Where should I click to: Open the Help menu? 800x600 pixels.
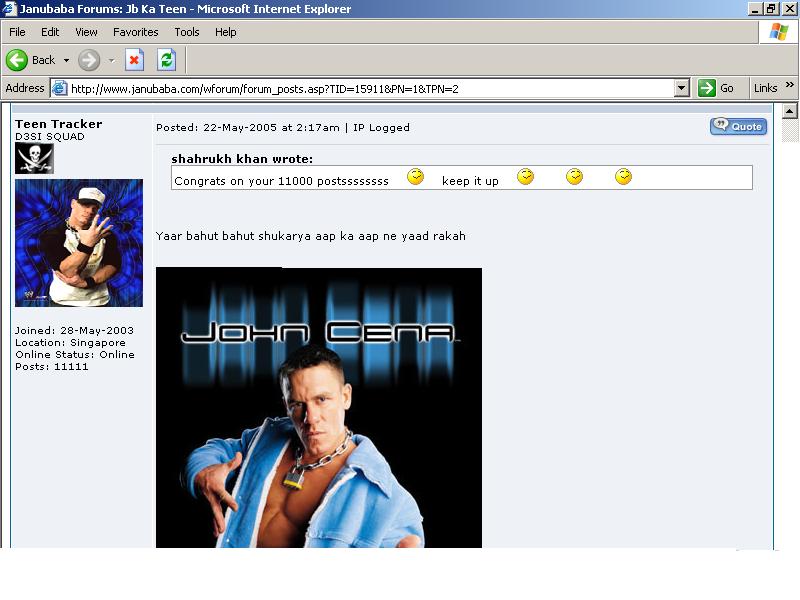(226, 32)
